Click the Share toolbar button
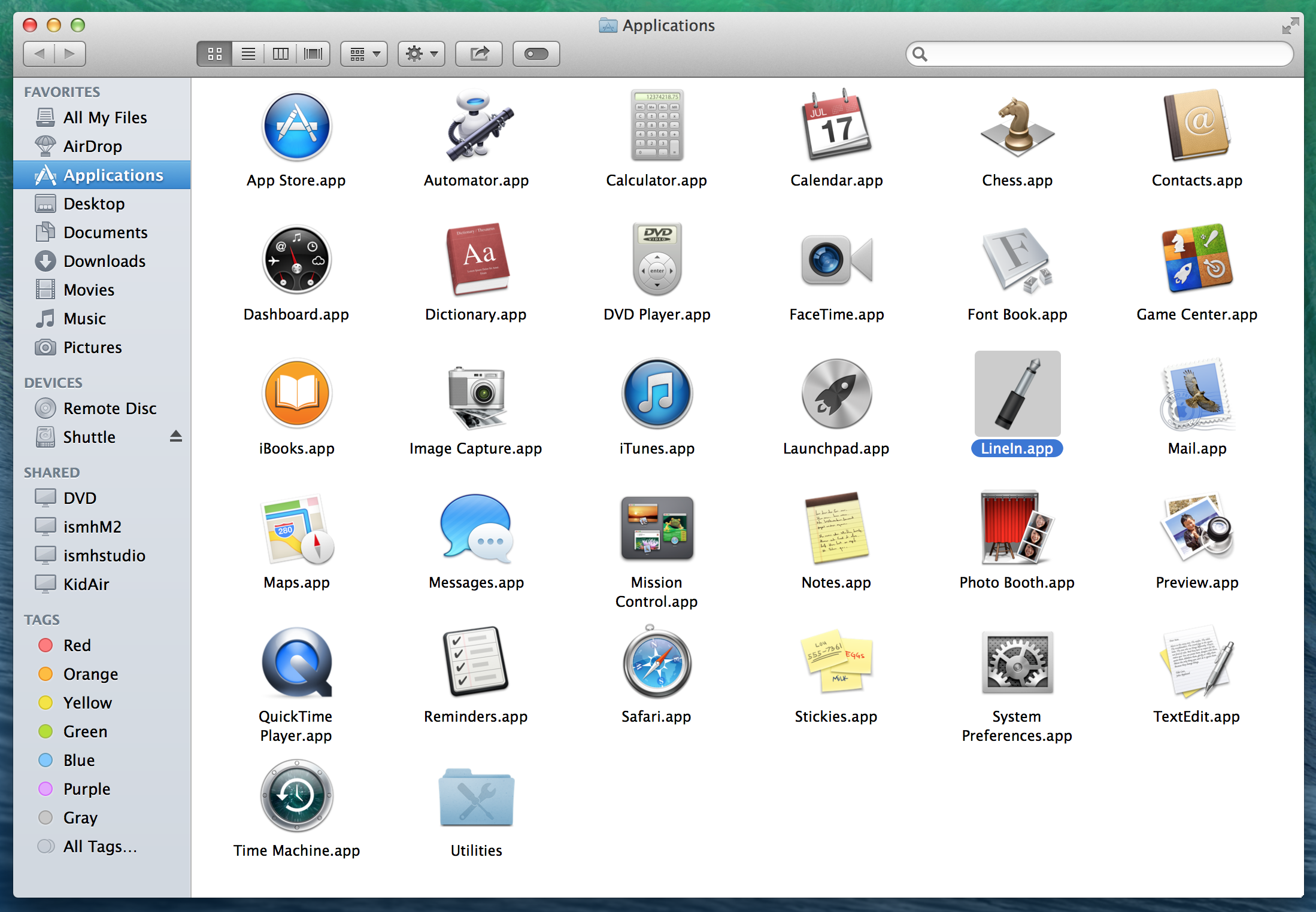Viewport: 1316px width, 912px height. tap(479, 54)
